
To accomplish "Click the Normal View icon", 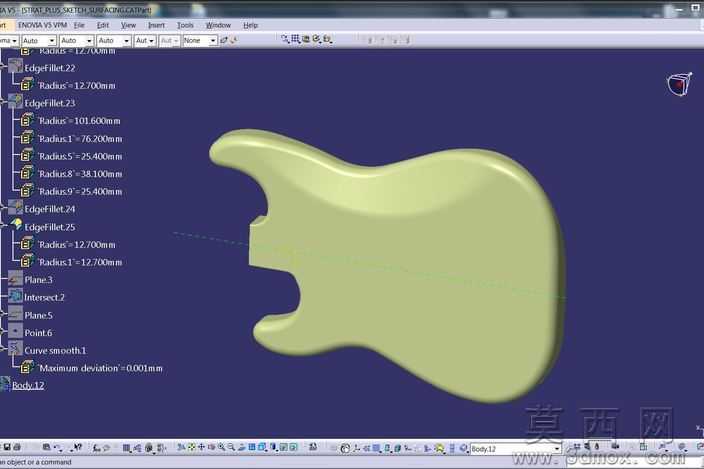I will tap(242, 447).
